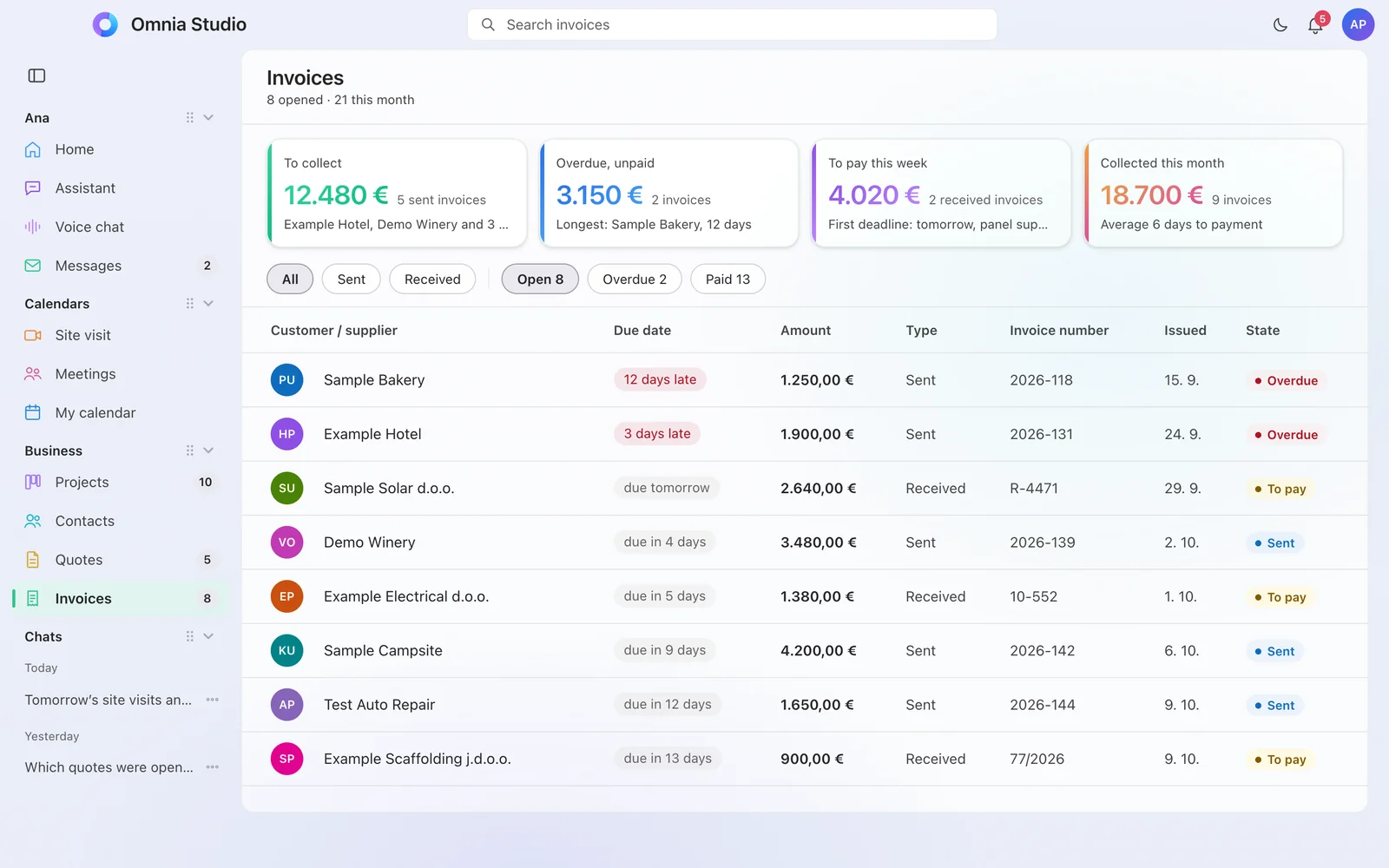Collapse the Calendars section chevron
Screen dimensions: 1389x868
pos(208,303)
